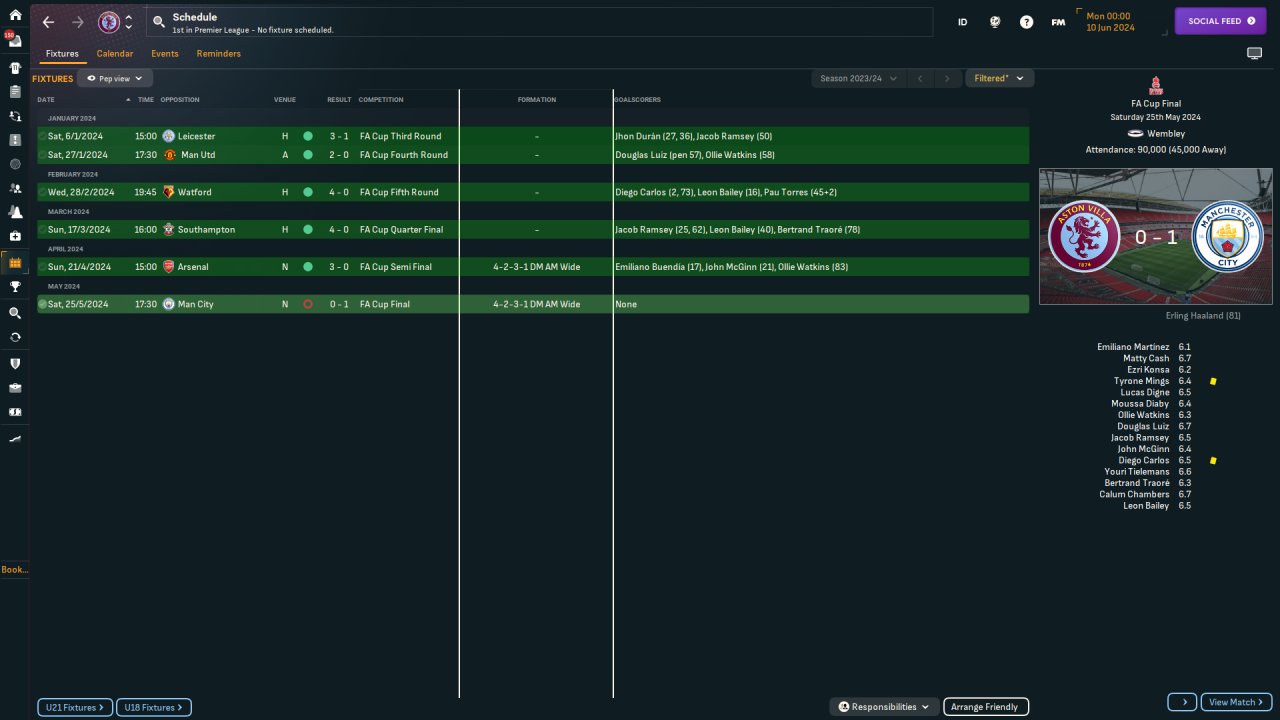Open the Responsibilities dropdown

click(x=884, y=707)
